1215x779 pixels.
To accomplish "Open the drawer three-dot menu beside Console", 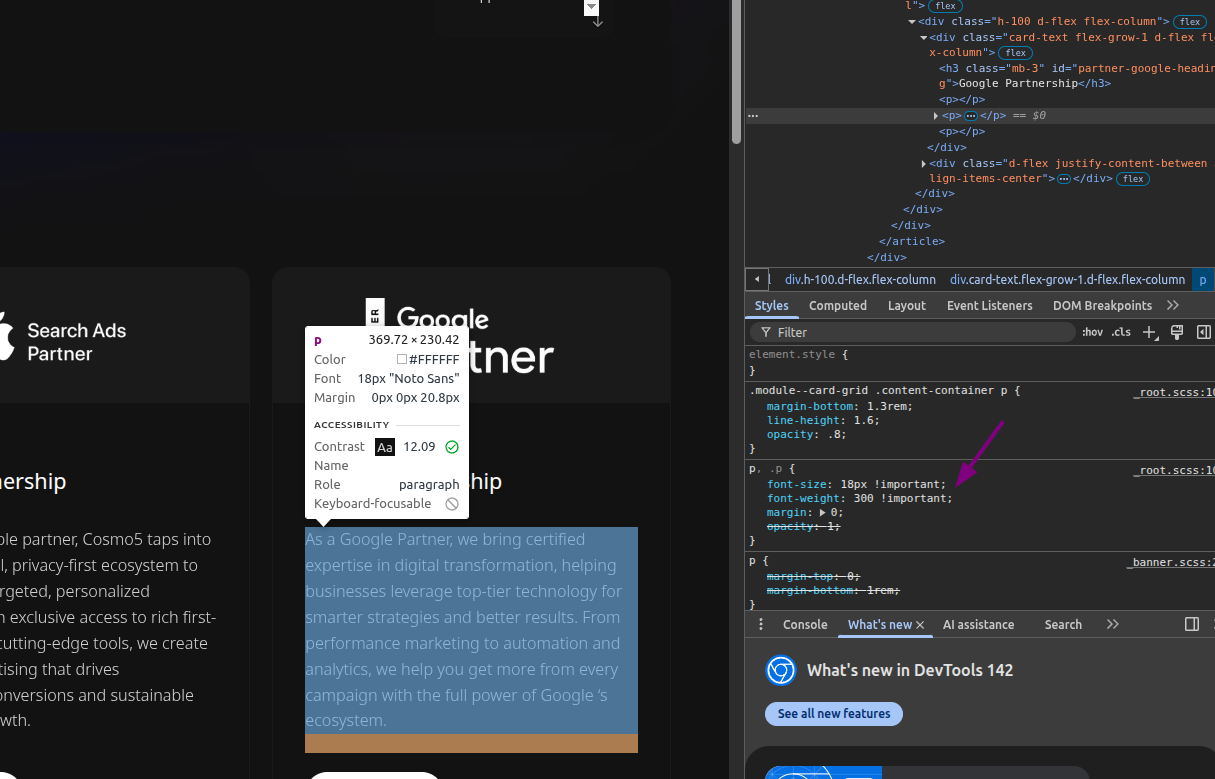I will coord(760,624).
